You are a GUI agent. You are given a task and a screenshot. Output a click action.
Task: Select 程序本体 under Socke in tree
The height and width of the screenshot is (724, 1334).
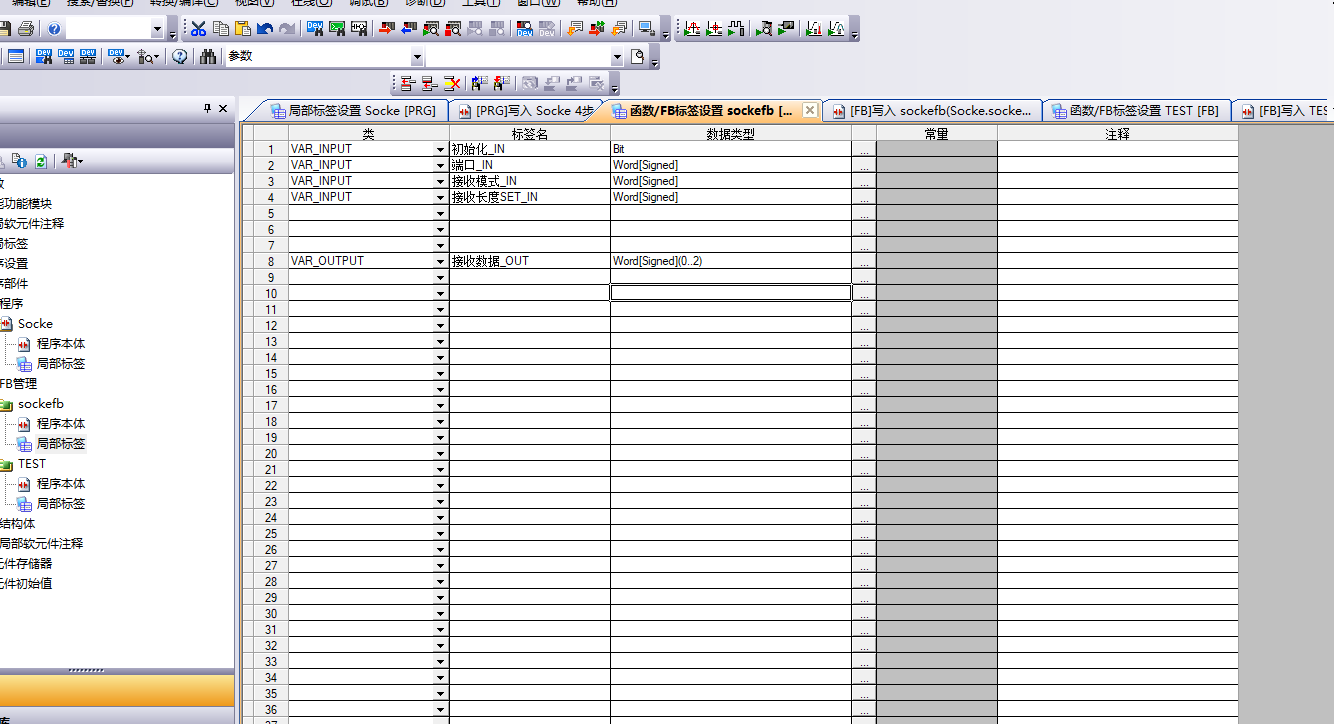(60, 344)
